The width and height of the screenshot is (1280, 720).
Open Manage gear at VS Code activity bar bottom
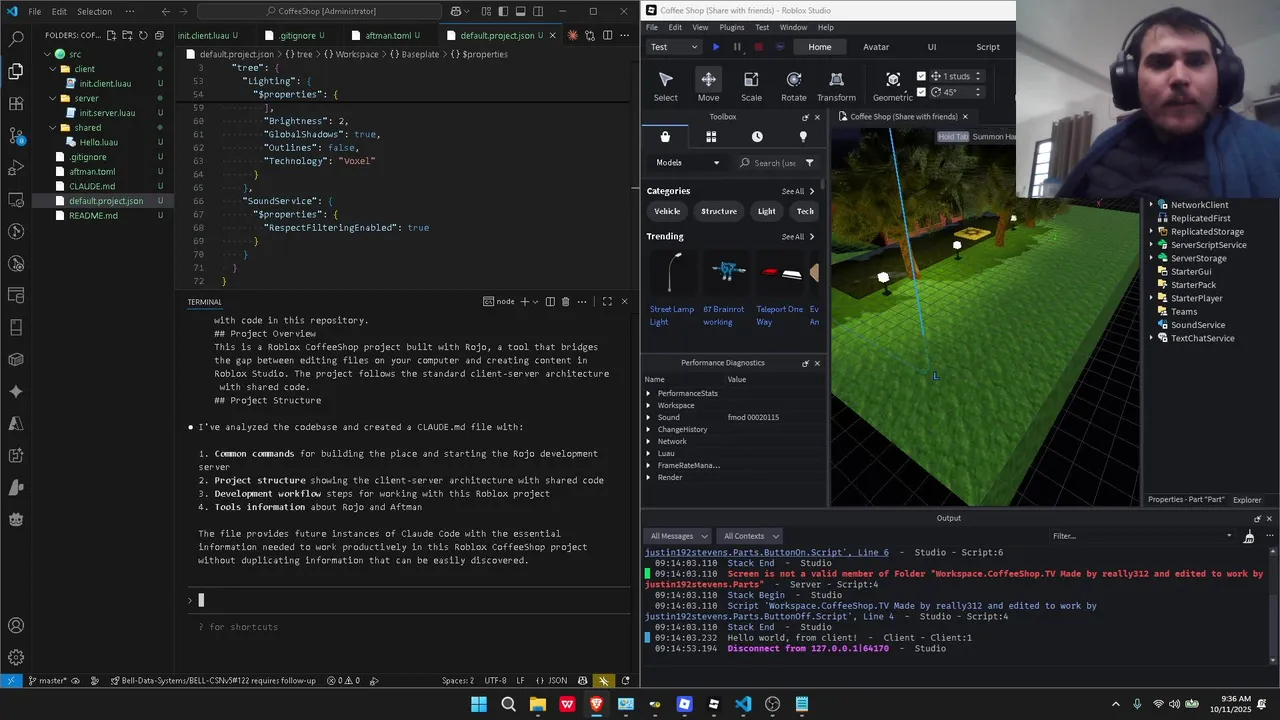[x=16, y=658]
